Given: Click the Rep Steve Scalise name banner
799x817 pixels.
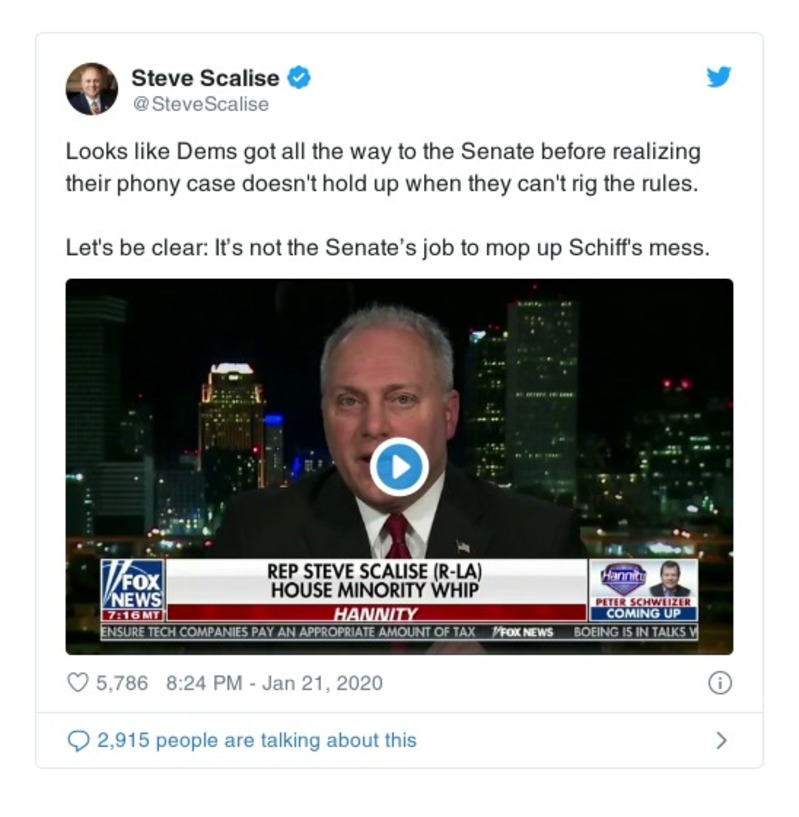Looking at the screenshot, I should pos(375,581).
